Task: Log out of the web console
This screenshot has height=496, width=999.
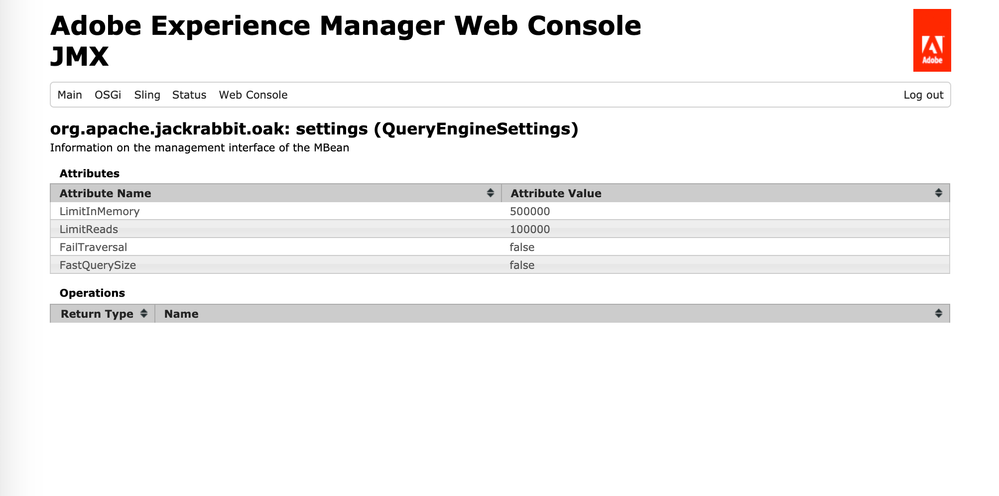Action: (x=923, y=95)
